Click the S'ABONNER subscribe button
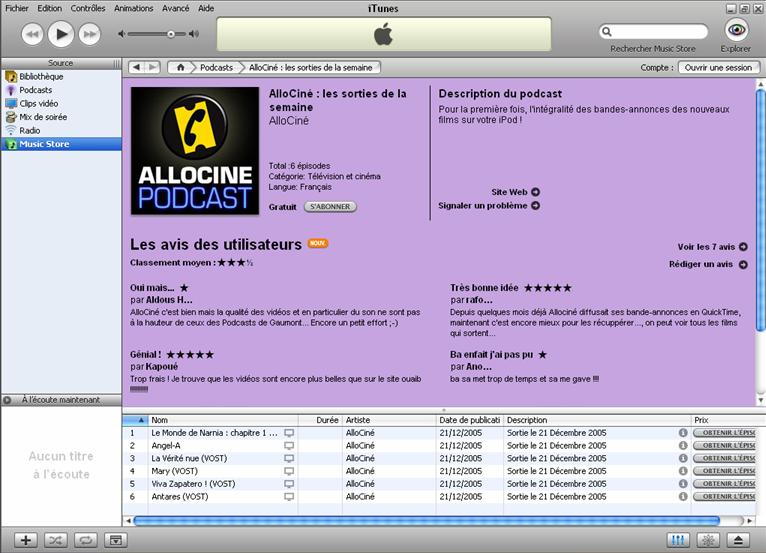This screenshot has width=766, height=553. click(330, 207)
